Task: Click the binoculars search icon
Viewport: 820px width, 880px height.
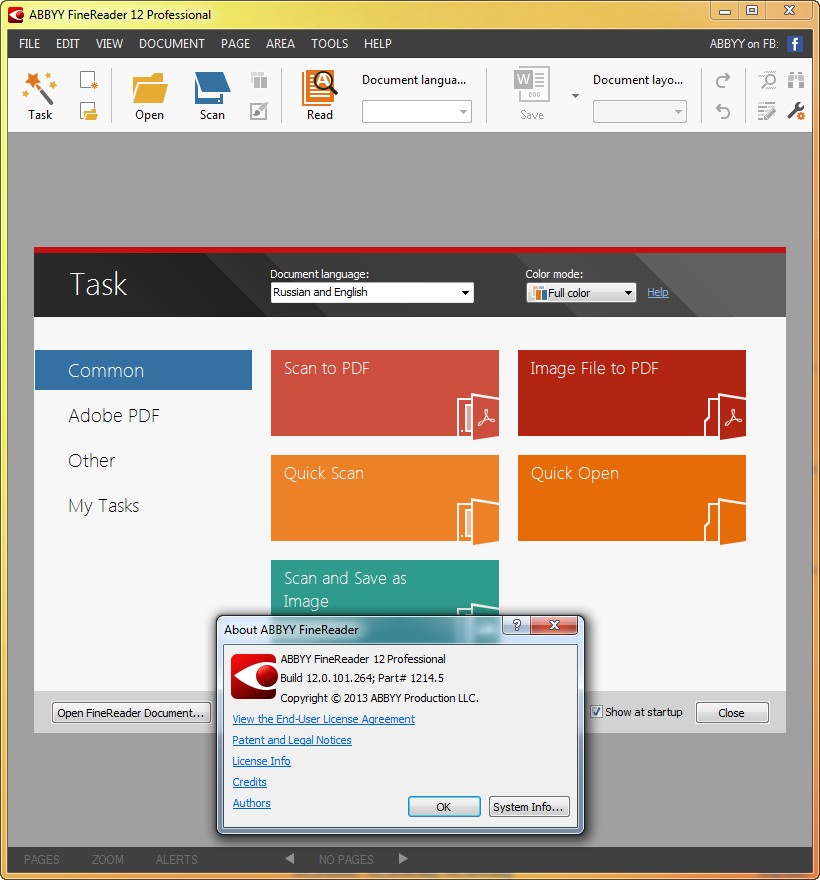Action: pos(796,80)
